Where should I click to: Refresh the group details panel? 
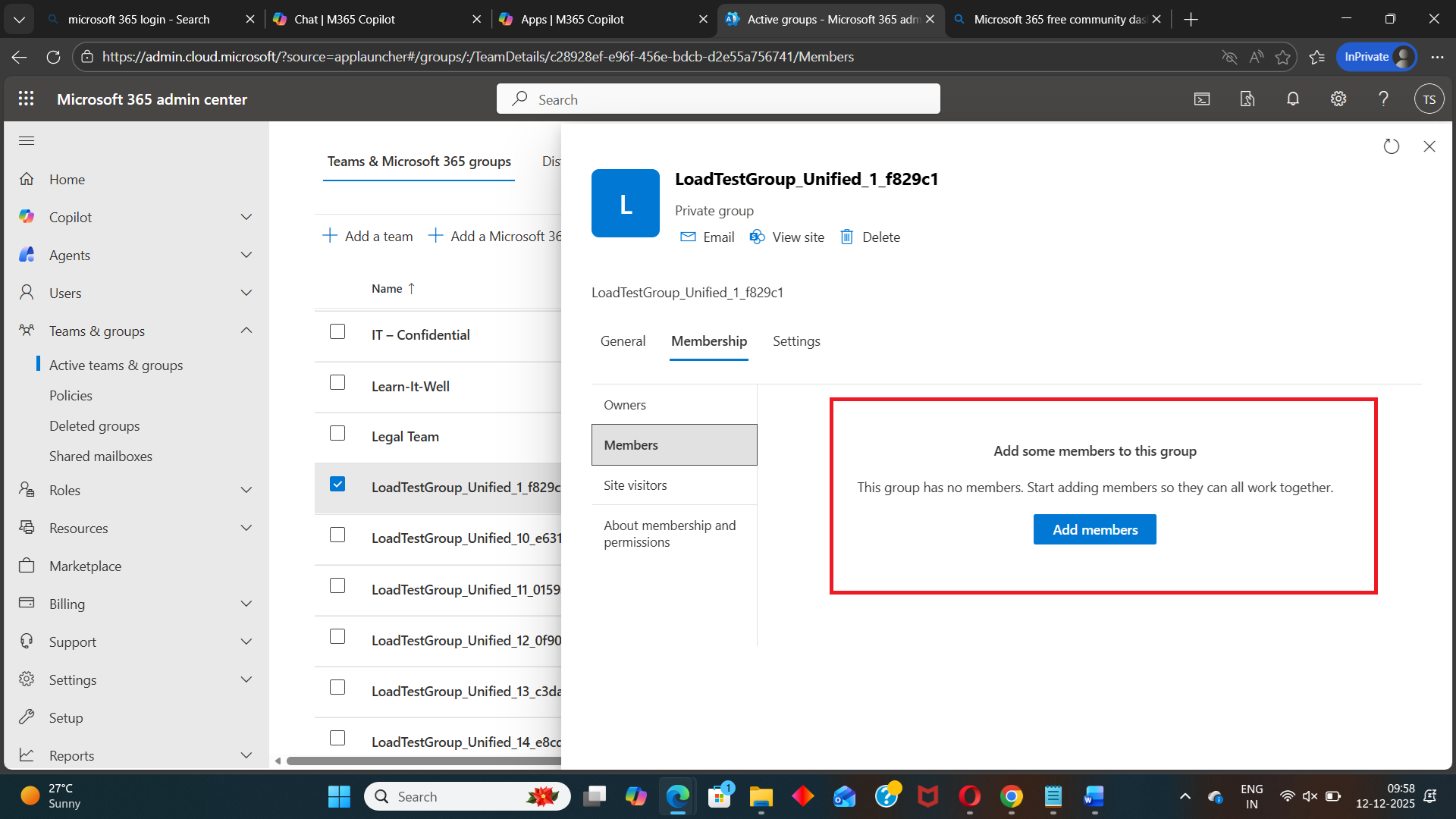point(1391,146)
